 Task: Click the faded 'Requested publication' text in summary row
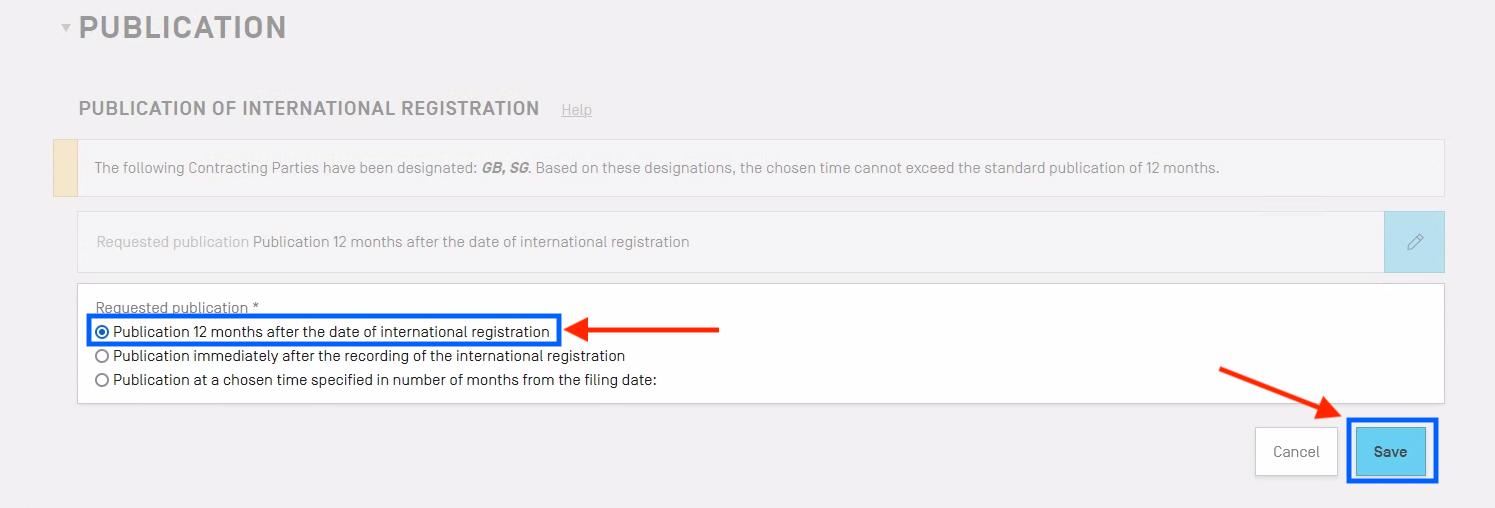(x=172, y=242)
